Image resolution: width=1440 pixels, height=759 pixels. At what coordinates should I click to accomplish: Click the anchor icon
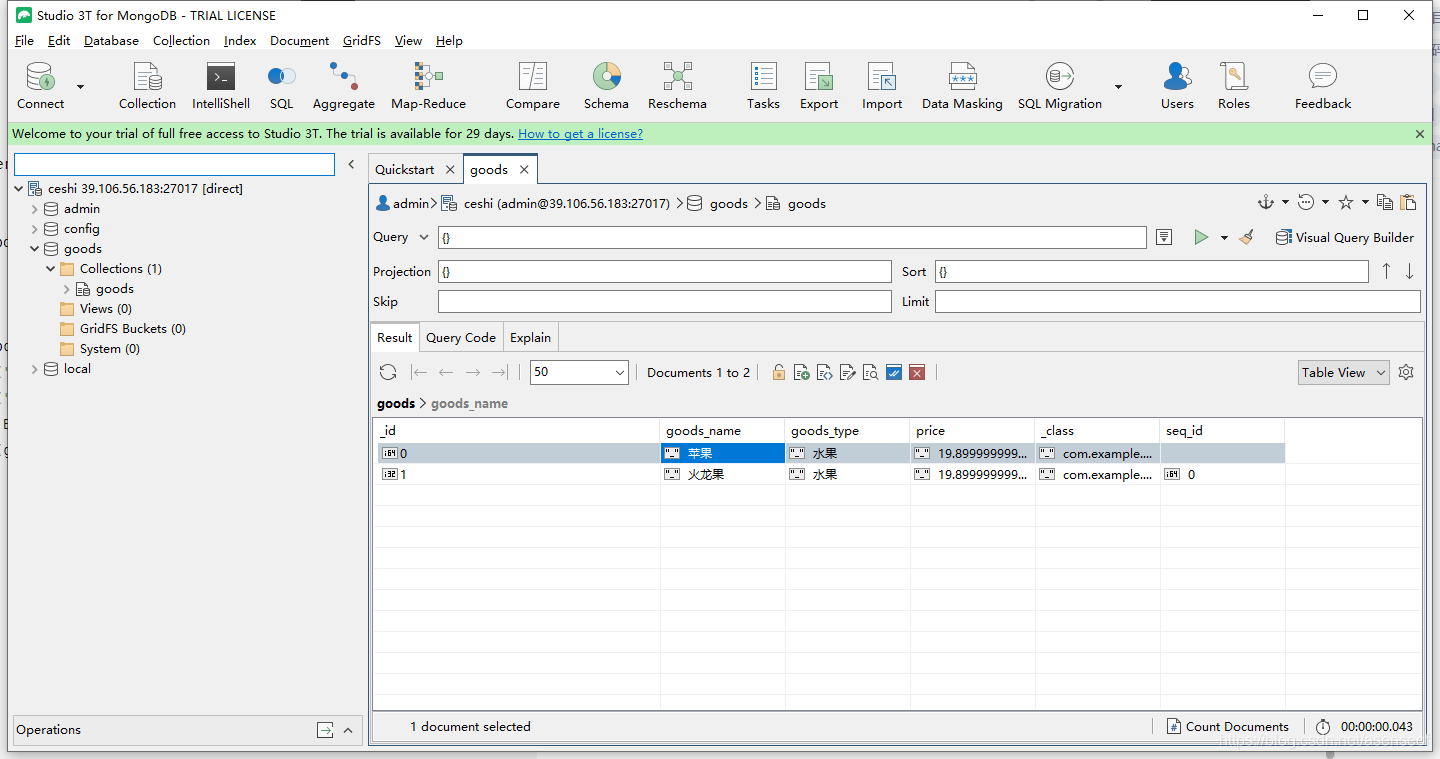(1267, 202)
